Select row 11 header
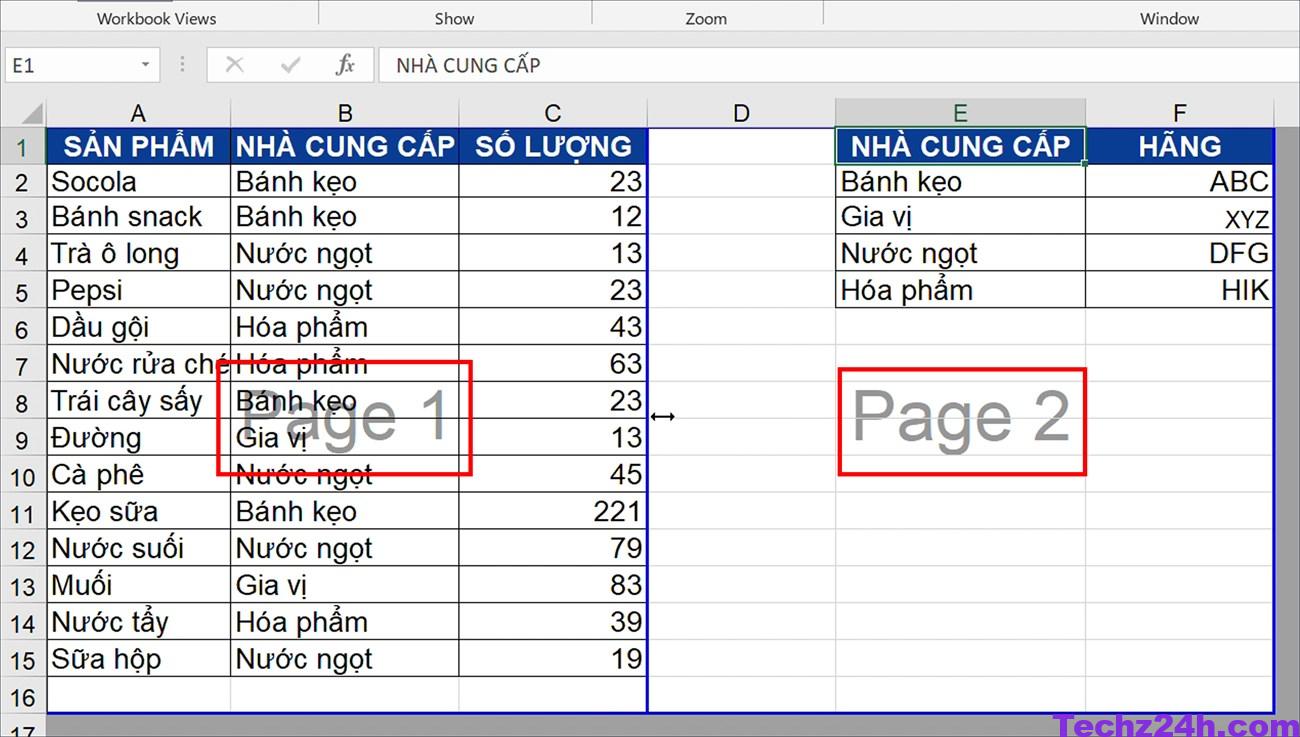Viewport: 1300px width, 737px height. point(23,513)
